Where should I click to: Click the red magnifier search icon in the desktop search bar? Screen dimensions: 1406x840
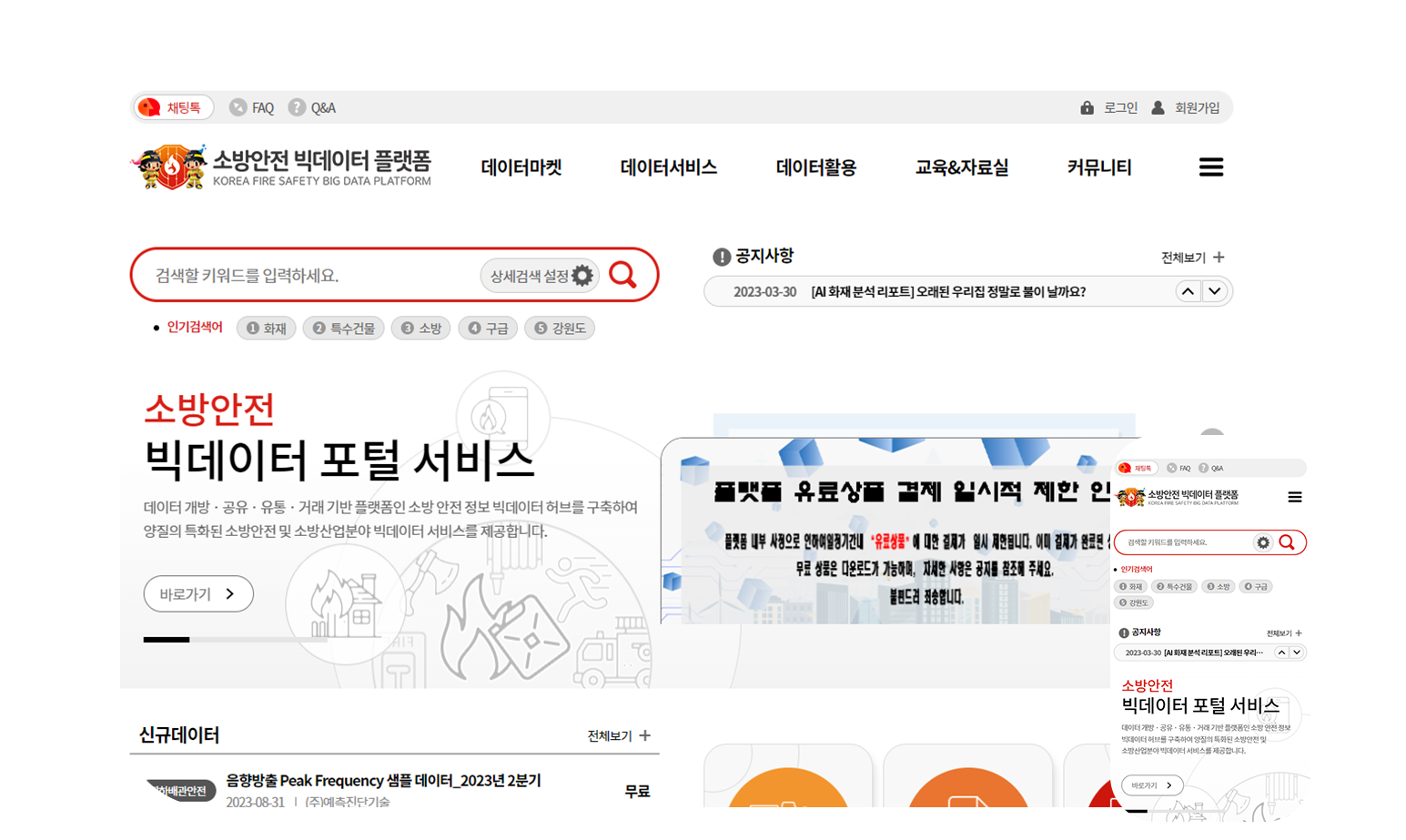tap(622, 275)
